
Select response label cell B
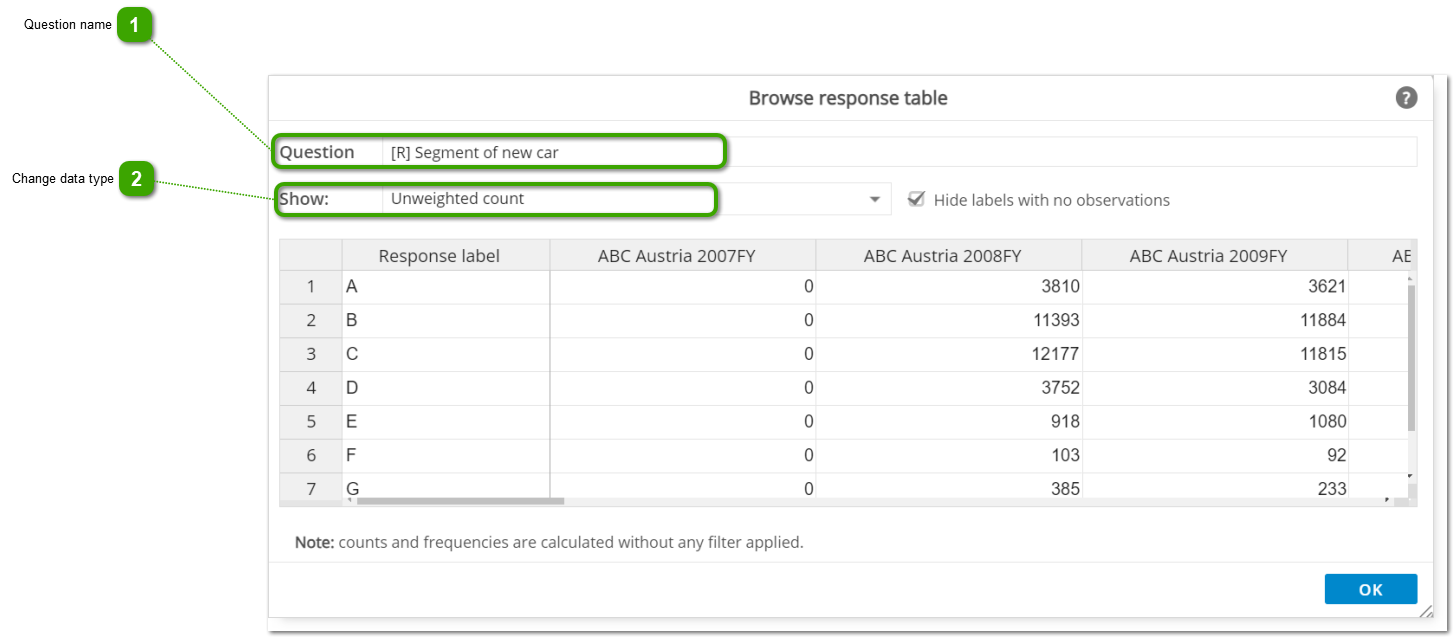446,321
